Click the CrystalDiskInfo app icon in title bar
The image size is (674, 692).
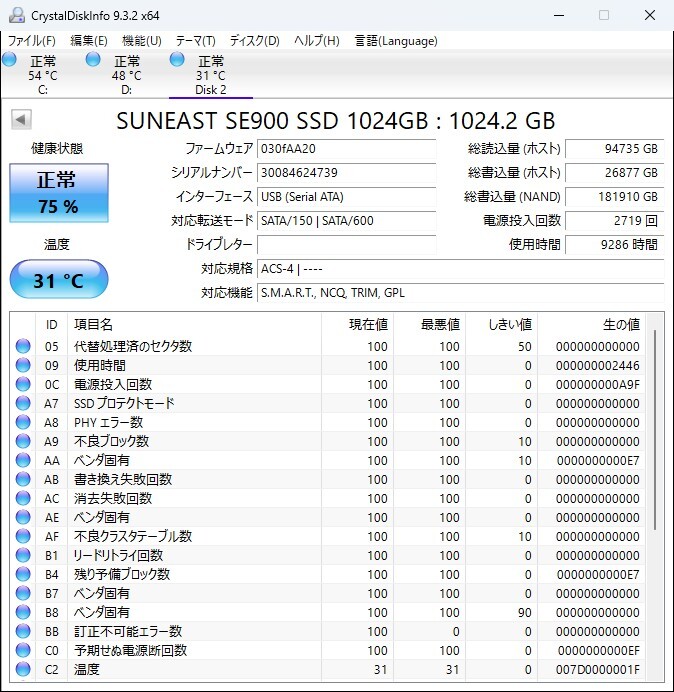click(16, 15)
